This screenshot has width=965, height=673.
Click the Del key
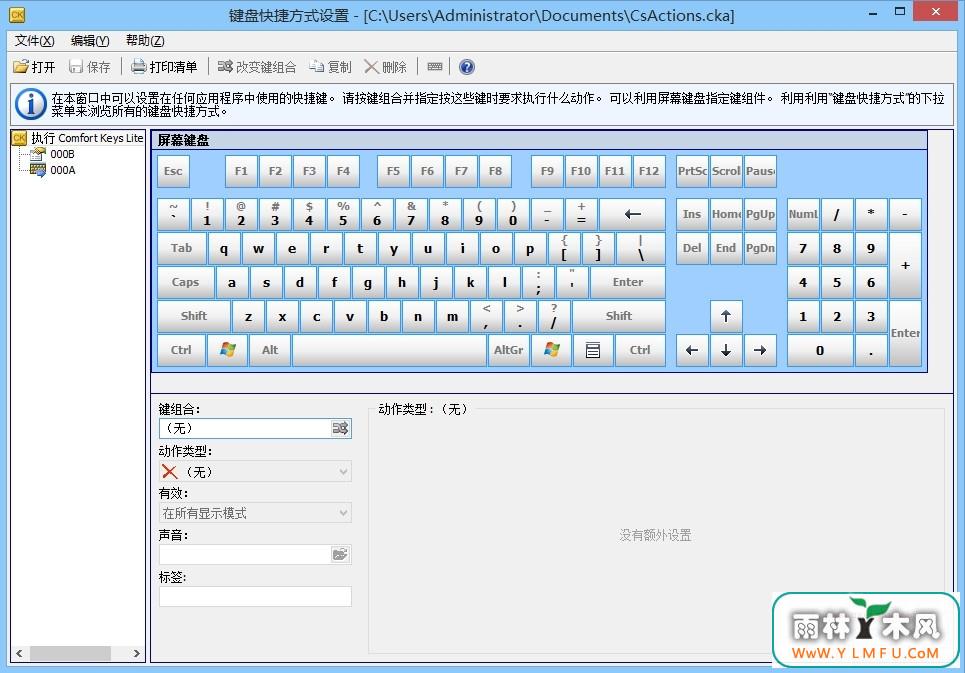(692, 248)
